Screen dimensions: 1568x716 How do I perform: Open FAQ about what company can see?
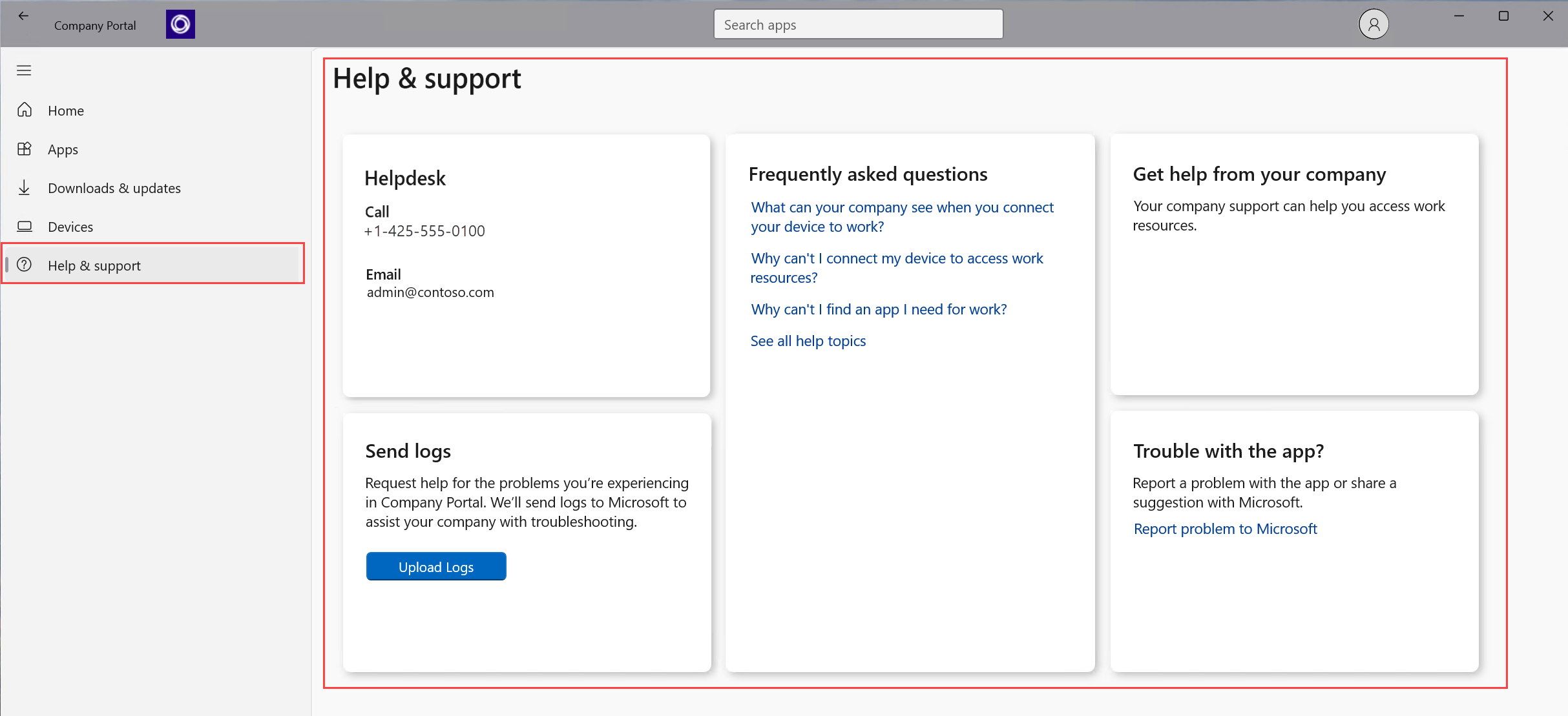(x=902, y=217)
